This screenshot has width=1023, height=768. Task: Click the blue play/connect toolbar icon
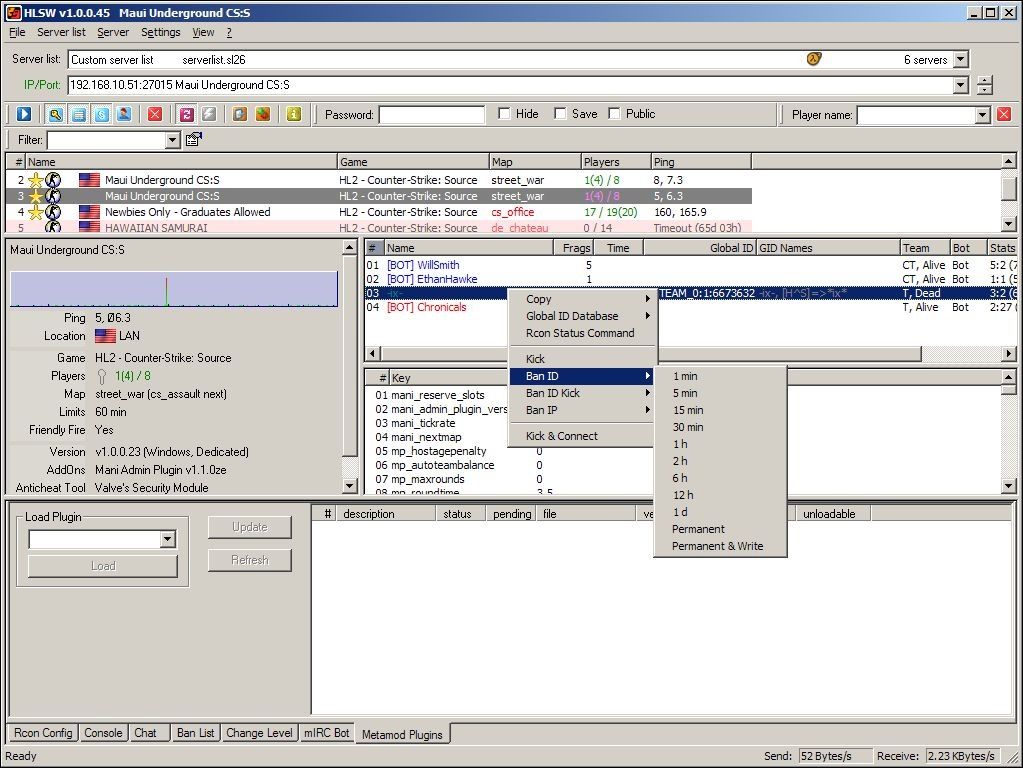click(x=24, y=114)
